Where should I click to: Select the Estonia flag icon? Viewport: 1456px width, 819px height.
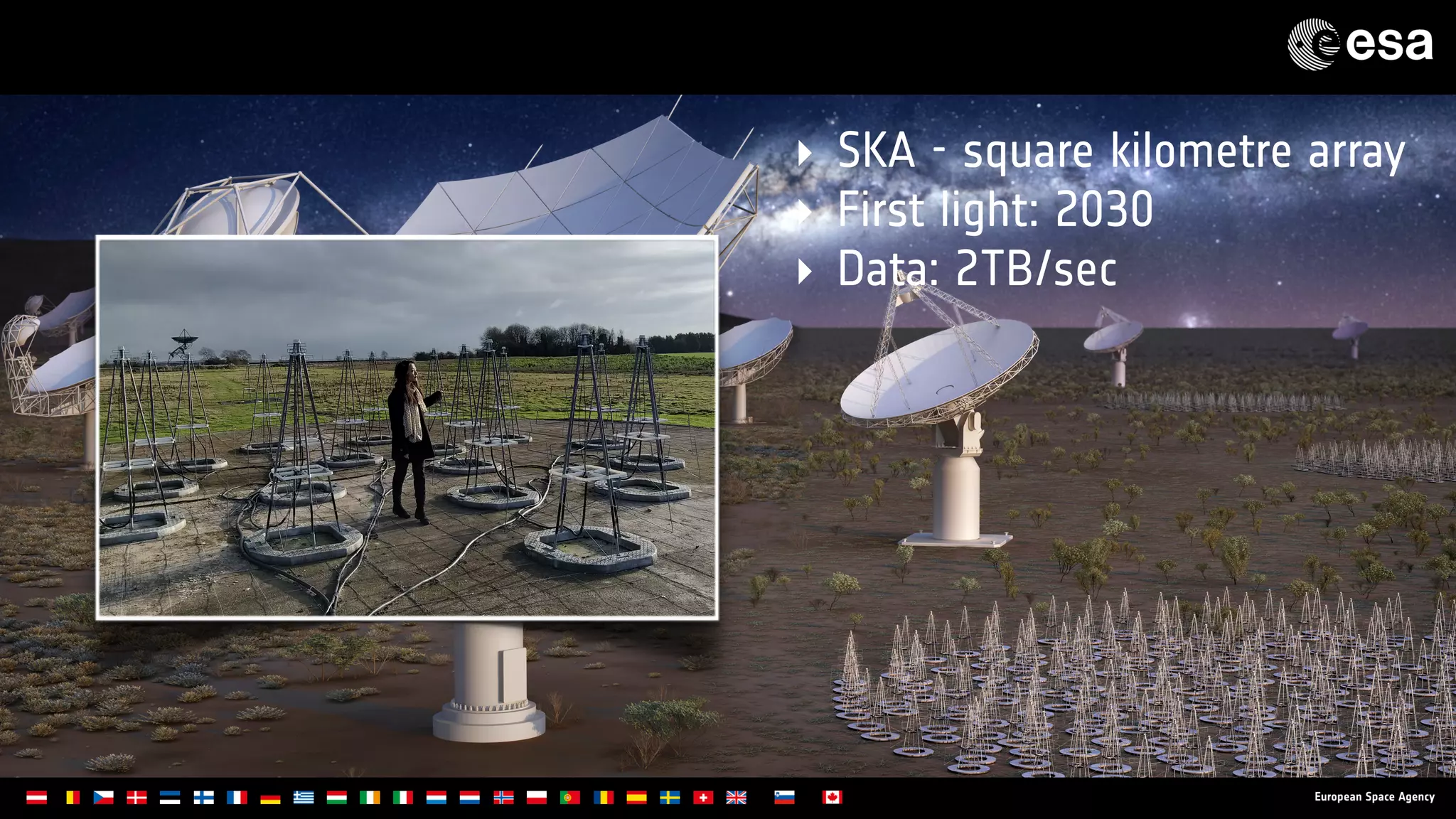(x=170, y=798)
